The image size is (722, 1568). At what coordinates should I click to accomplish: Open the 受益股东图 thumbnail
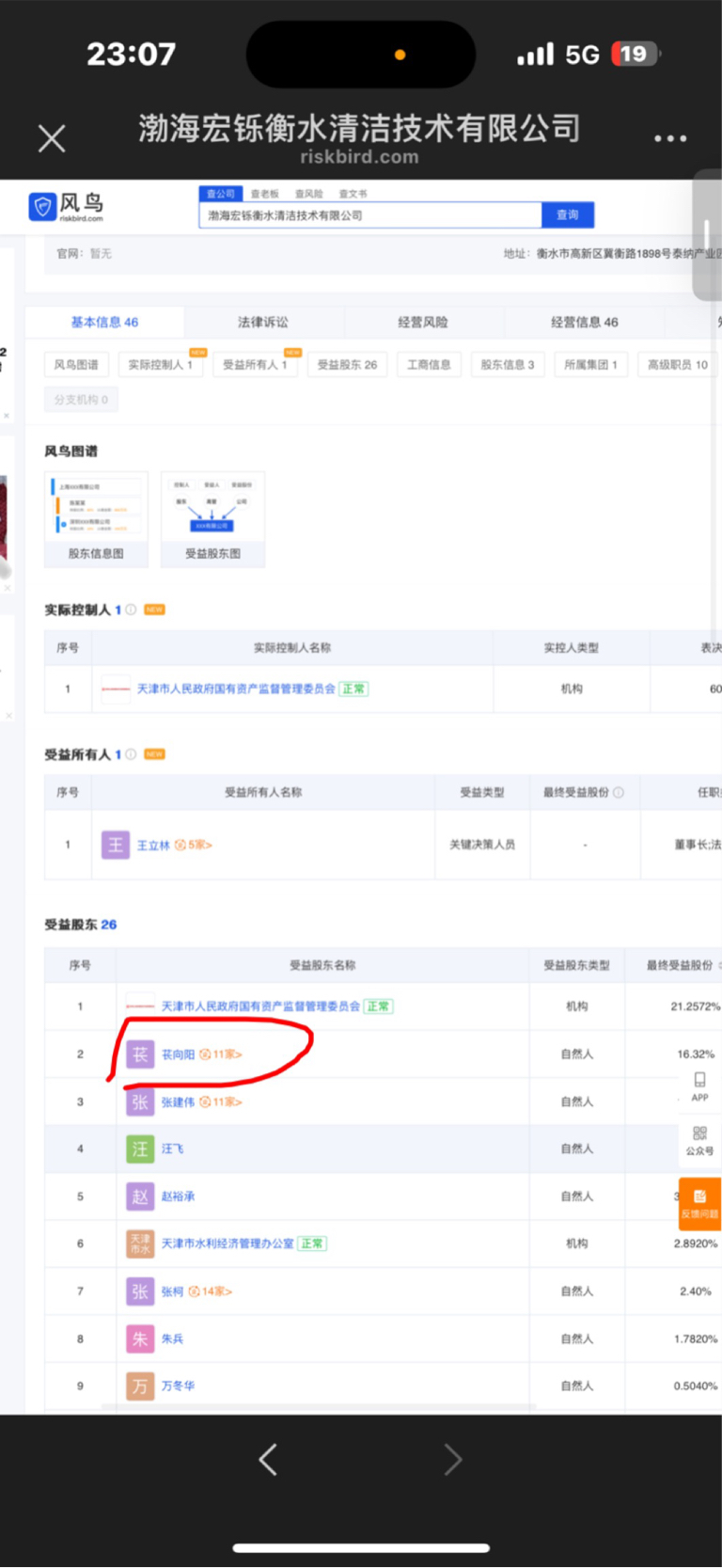212,519
